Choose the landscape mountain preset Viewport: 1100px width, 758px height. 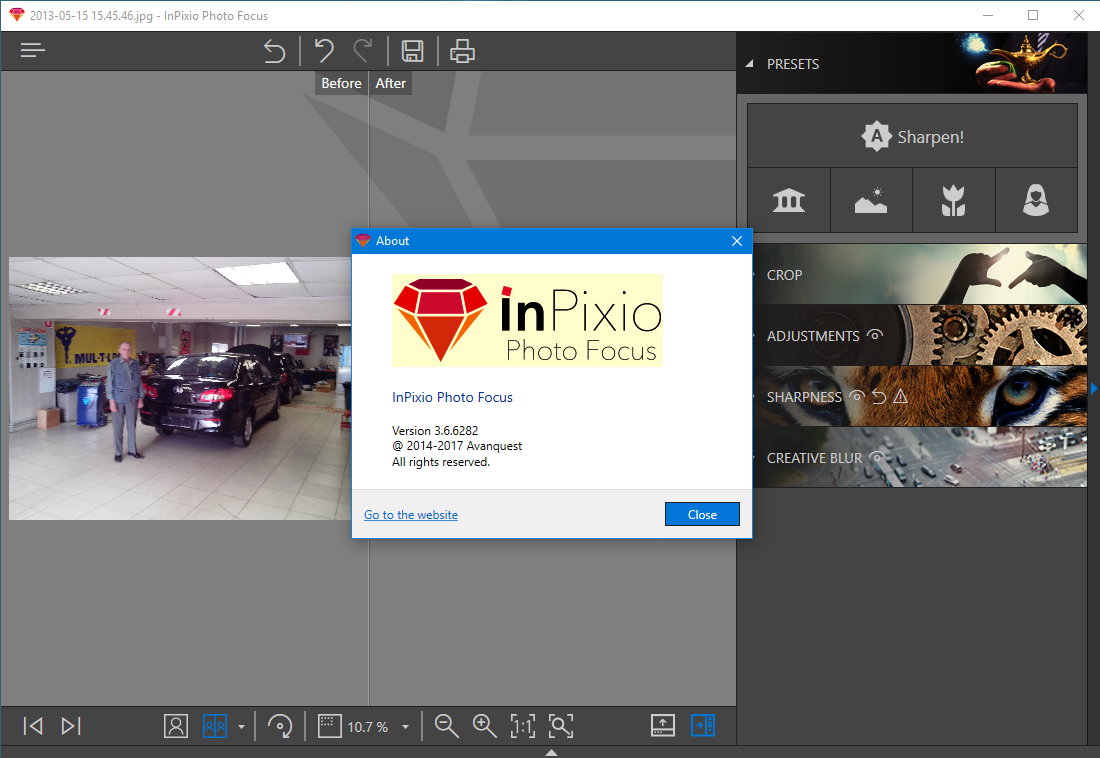point(871,200)
